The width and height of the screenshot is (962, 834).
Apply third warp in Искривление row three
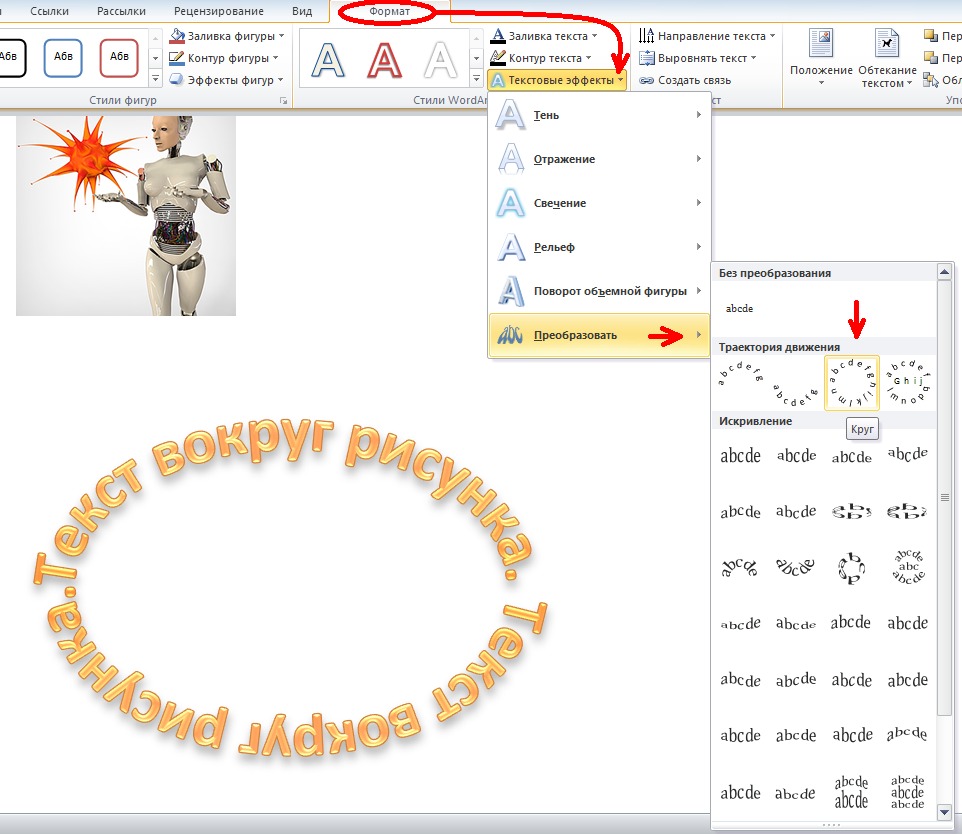(852, 568)
